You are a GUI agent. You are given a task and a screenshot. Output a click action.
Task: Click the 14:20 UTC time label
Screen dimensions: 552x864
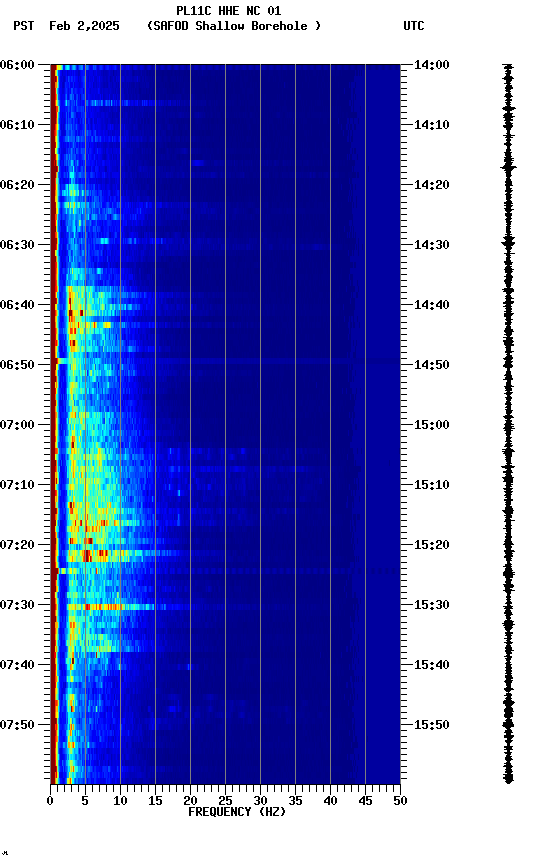click(432, 185)
